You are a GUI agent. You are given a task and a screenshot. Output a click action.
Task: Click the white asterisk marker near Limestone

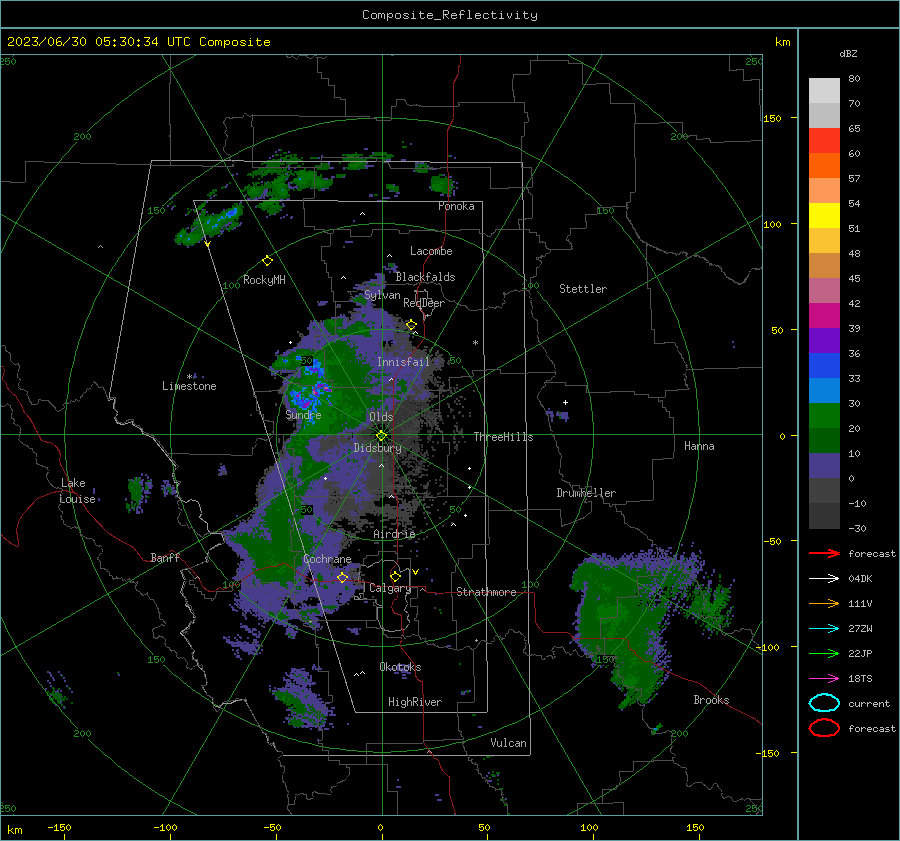(x=189, y=377)
